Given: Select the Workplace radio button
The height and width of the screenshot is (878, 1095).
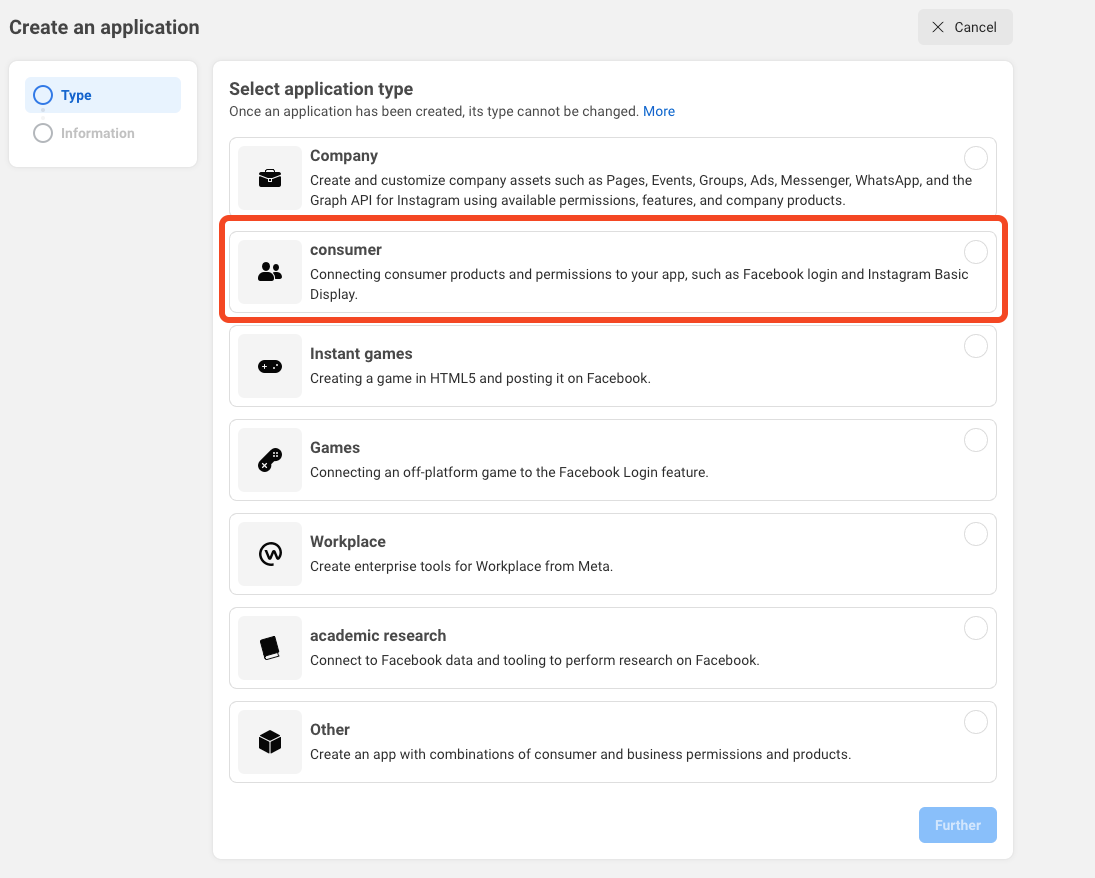Looking at the screenshot, I should point(975,534).
